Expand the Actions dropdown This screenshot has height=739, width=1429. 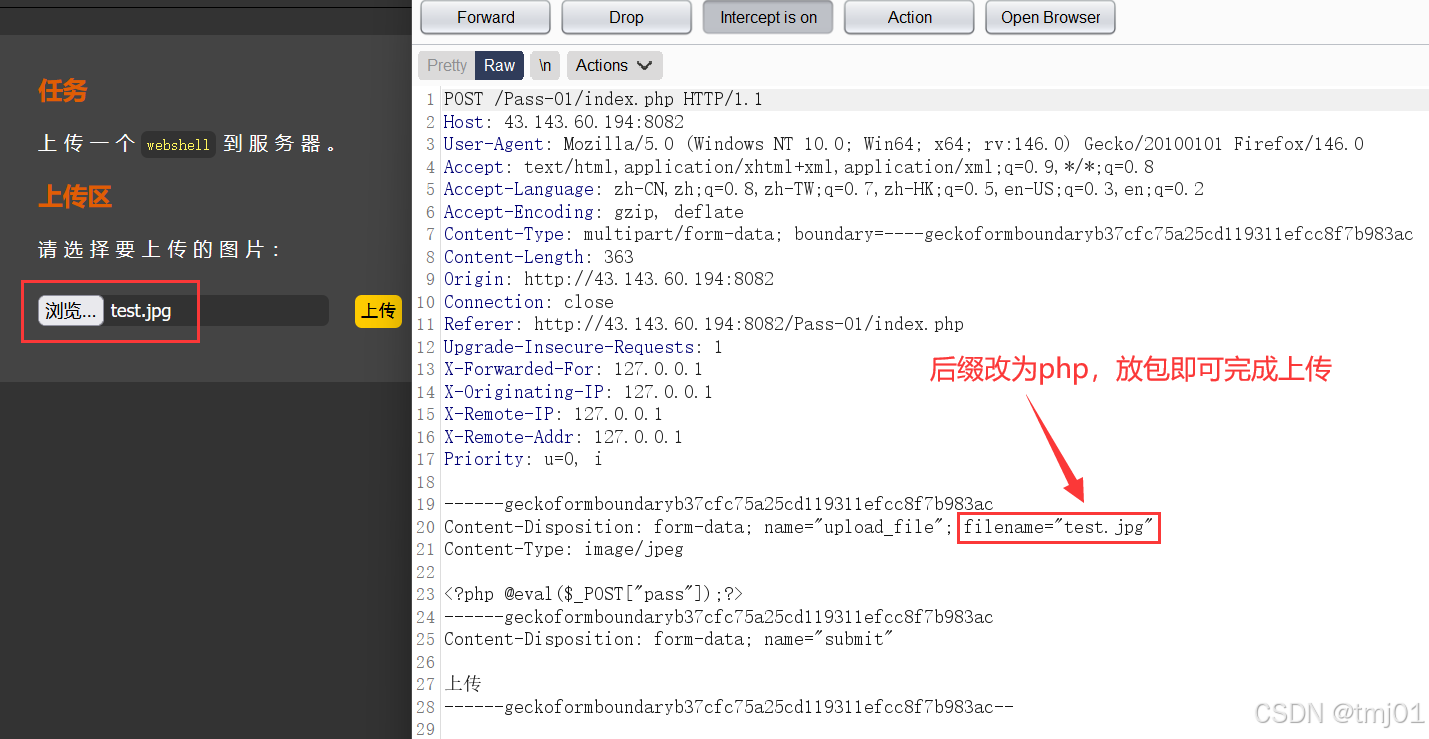[x=614, y=65]
